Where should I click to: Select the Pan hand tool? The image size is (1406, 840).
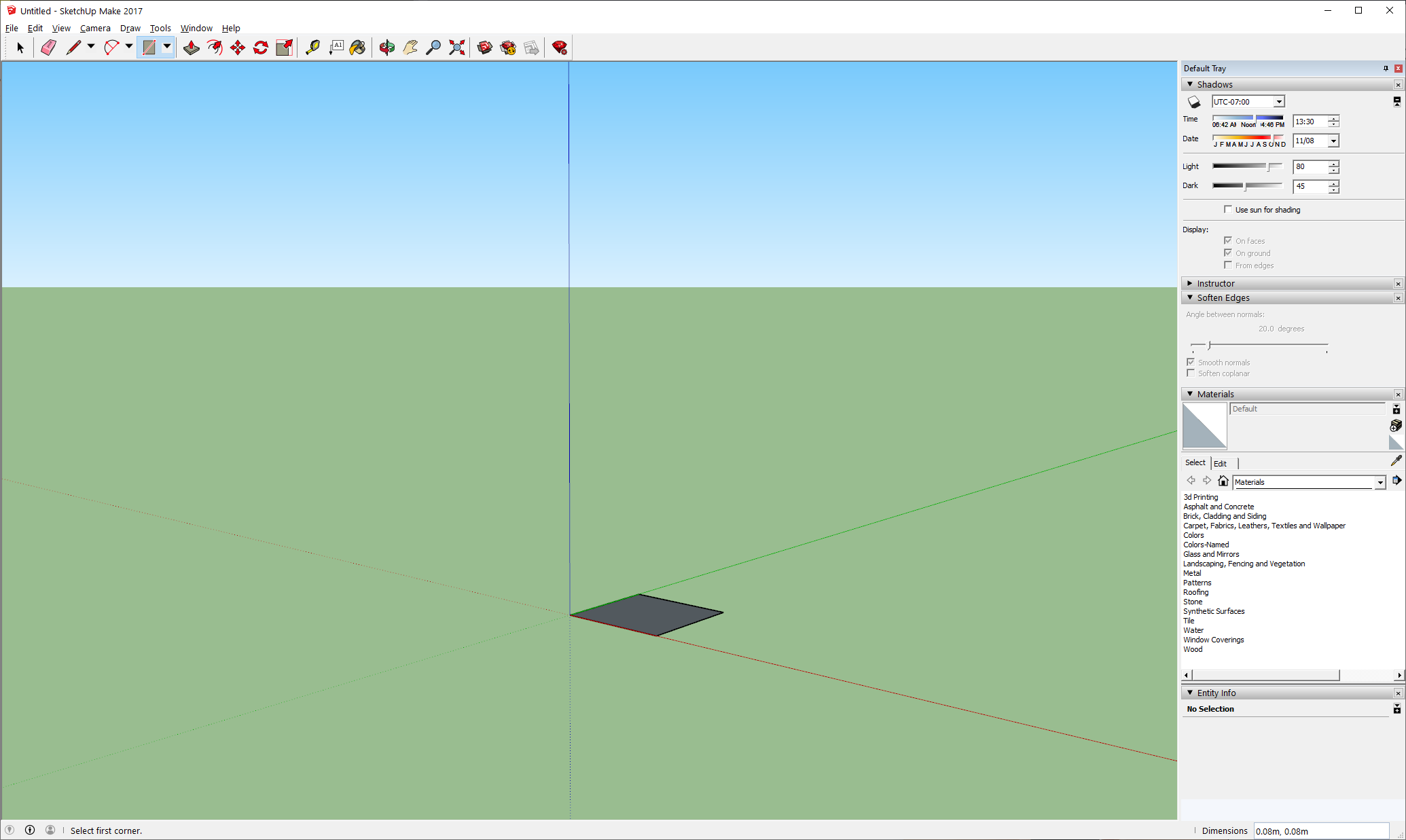pyautogui.click(x=410, y=48)
